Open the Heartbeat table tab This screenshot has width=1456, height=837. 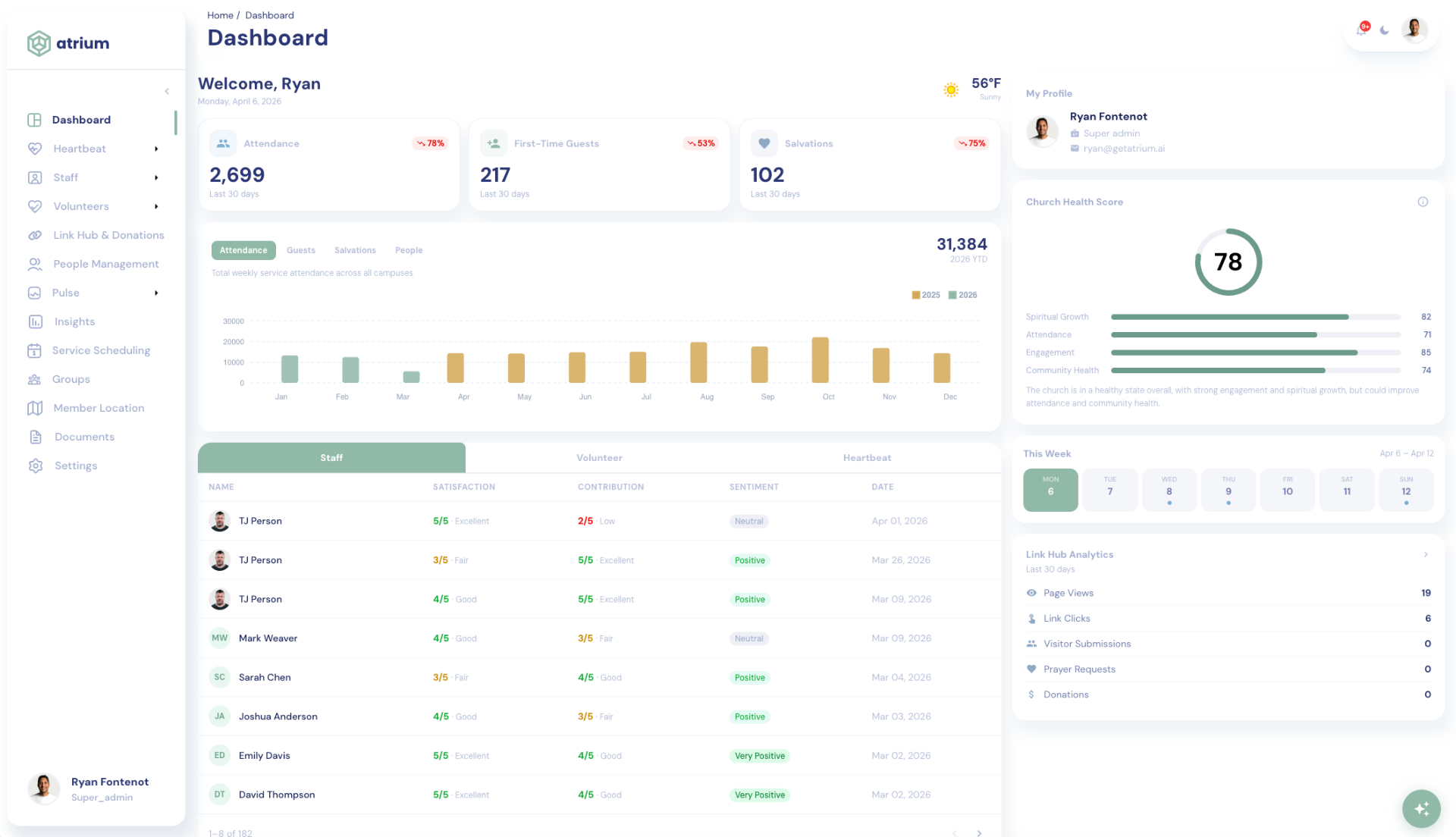(867, 458)
